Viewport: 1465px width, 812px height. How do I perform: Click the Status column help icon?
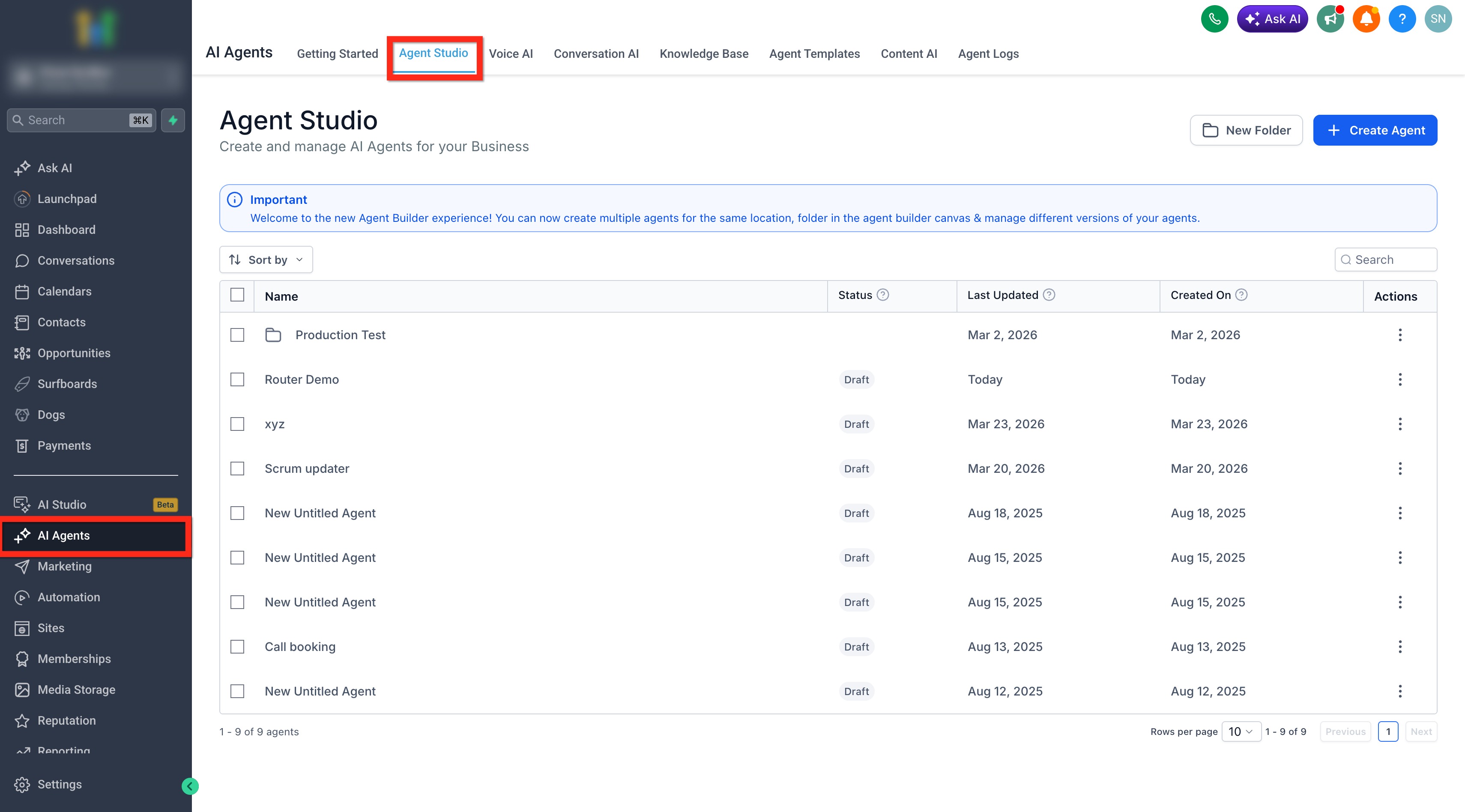tap(882, 295)
